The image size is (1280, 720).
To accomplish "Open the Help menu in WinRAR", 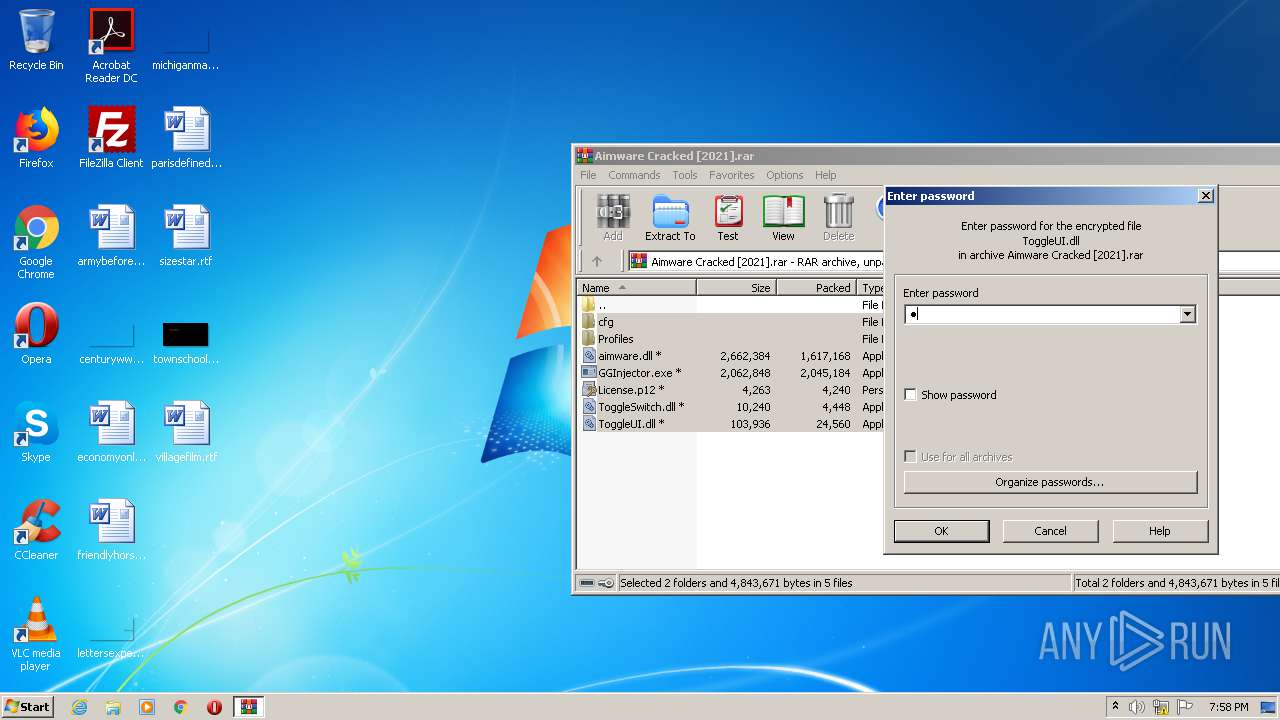I will 826,175.
